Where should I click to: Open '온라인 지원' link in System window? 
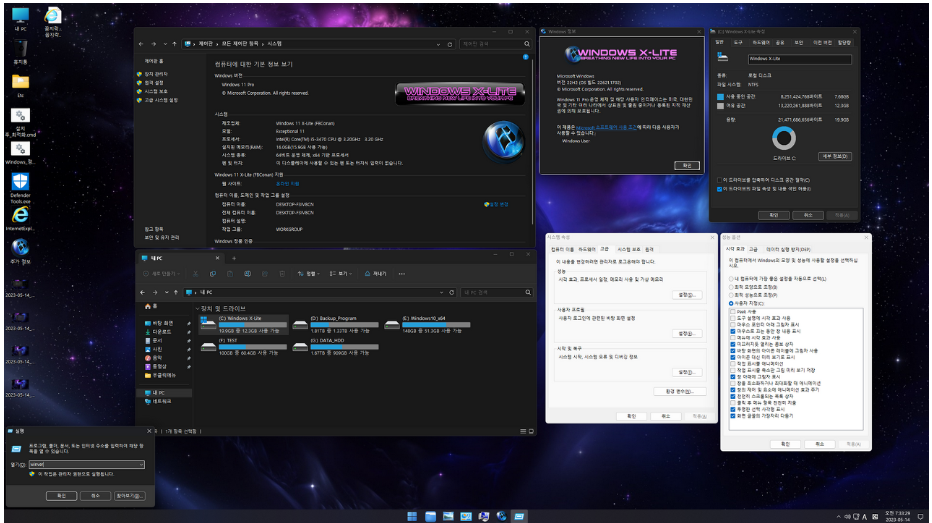287,184
